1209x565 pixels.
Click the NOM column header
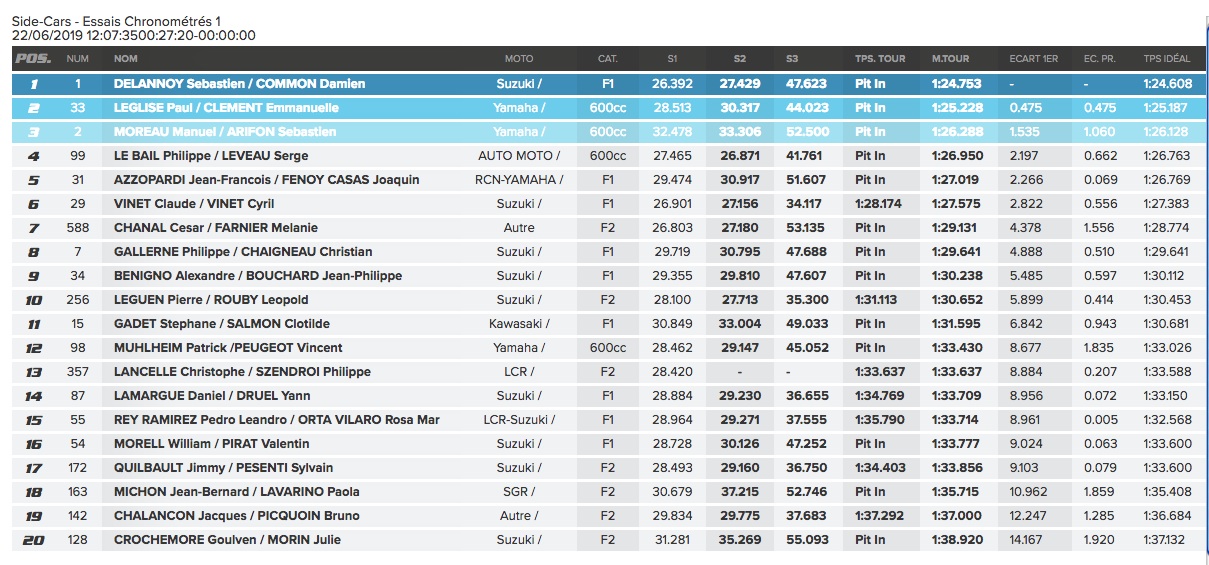126,59
